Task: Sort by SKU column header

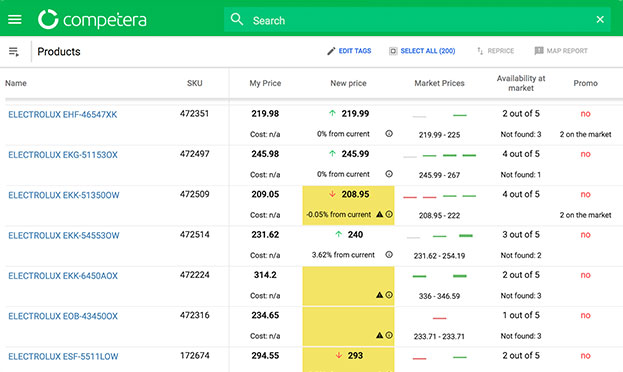Action: (x=195, y=83)
